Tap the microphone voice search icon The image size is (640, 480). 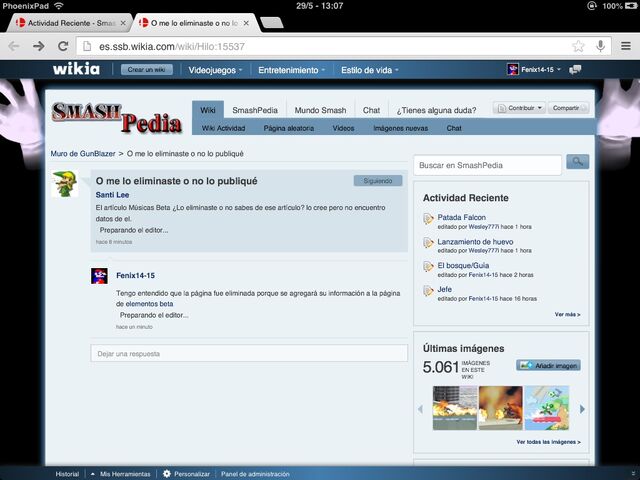pyautogui.click(x=600, y=46)
